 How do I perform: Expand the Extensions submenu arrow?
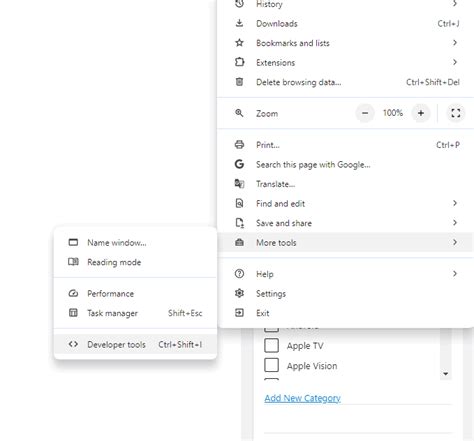(x=455, y=62)
